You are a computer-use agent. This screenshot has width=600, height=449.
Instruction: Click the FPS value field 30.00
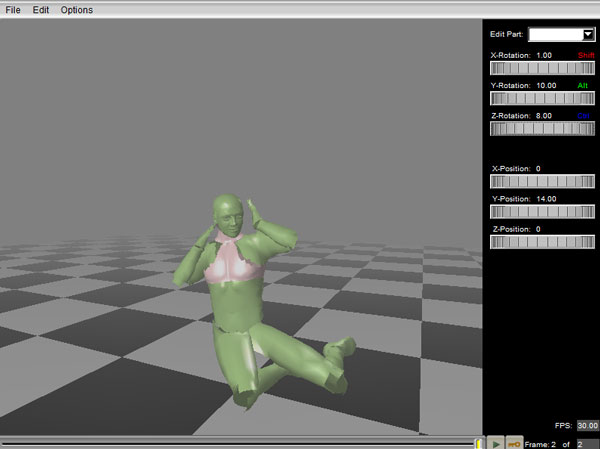[588, 425]
